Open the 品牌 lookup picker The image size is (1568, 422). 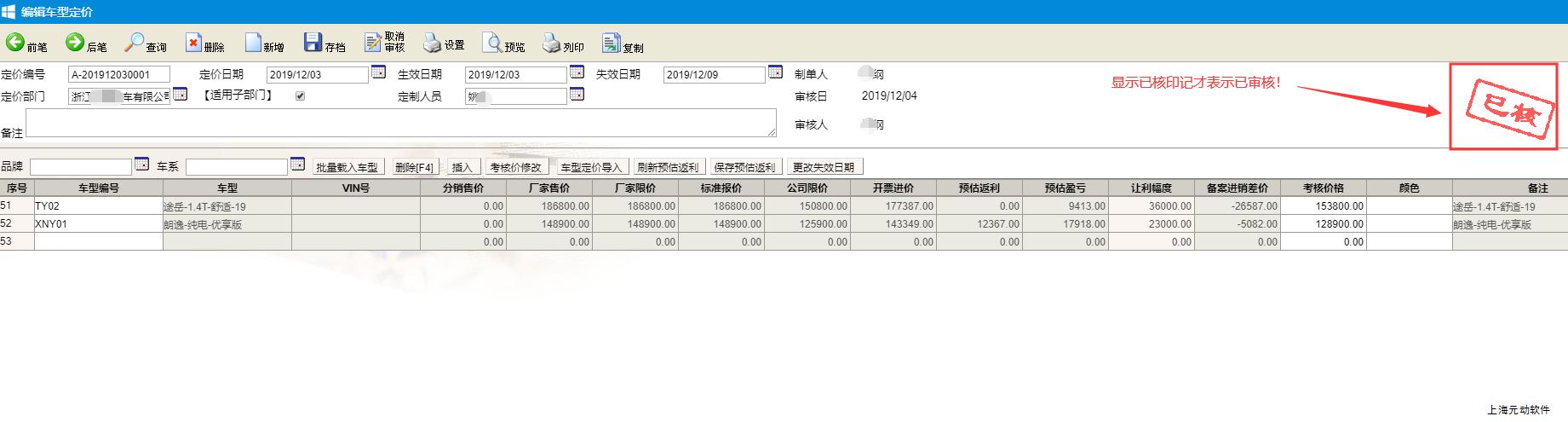pos(141,164)
